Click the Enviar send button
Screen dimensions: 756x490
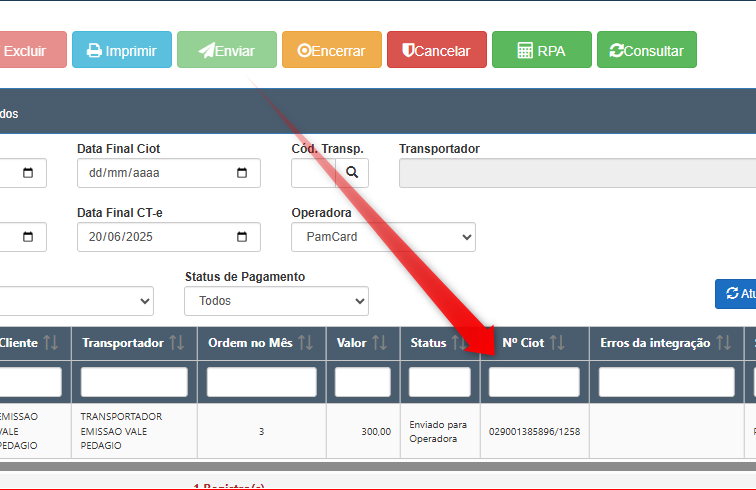coord(226,50)
